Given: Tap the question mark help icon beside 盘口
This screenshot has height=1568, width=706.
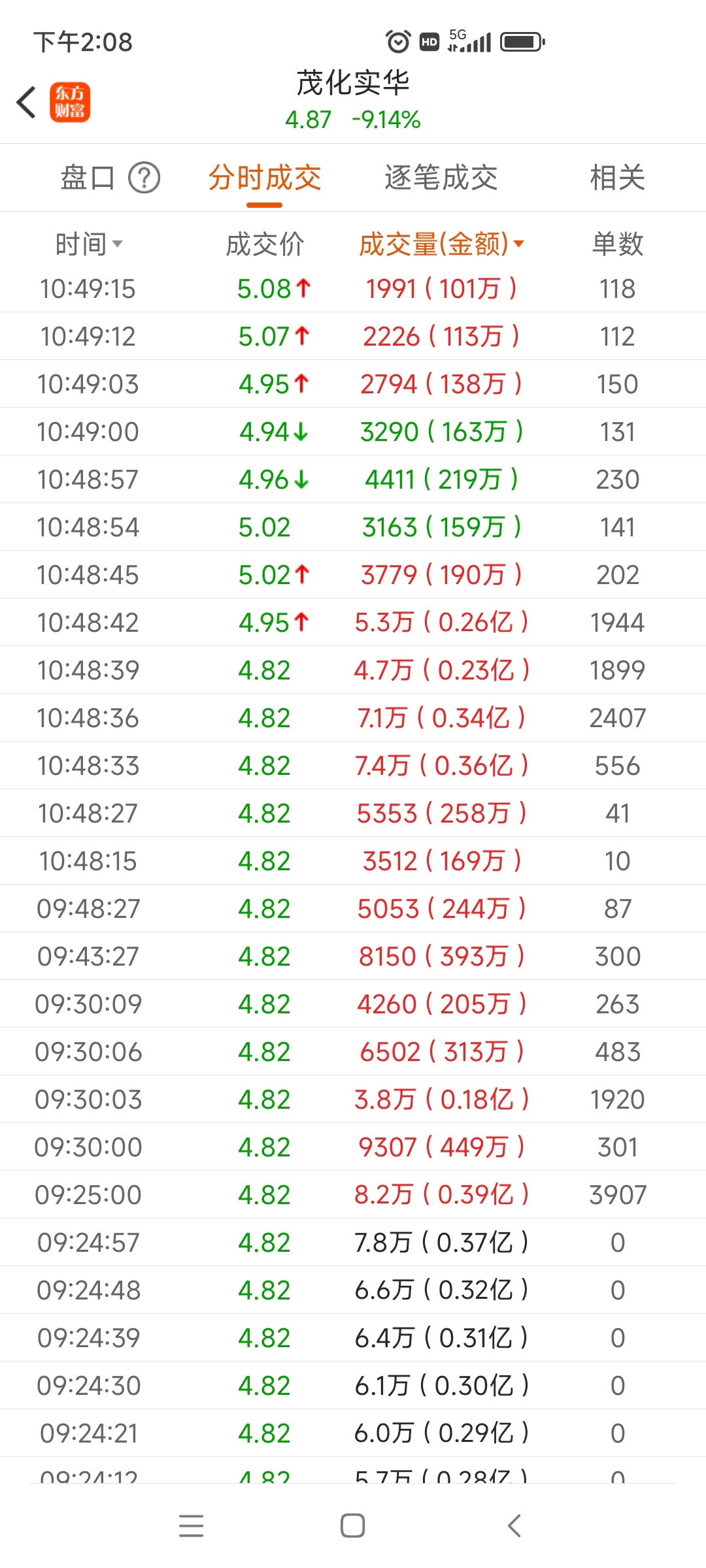Looking at the screenshot, I should pyautogui.click(x=144, y=178).
